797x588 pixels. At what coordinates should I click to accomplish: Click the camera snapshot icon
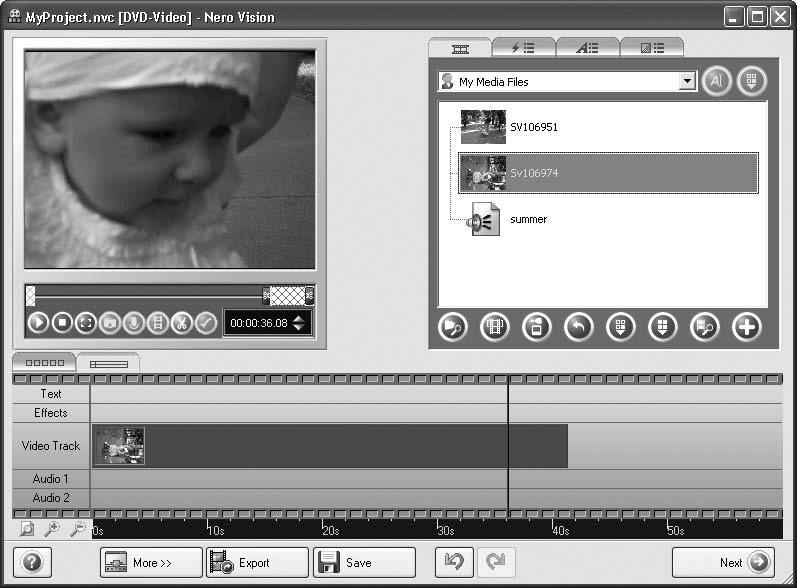tap(110, 323)
